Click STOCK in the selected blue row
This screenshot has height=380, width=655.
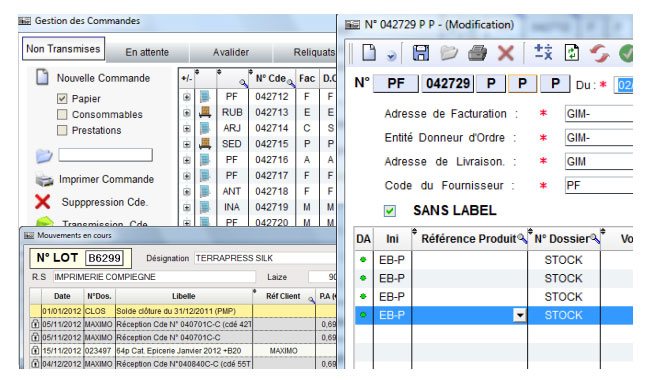coord(563,315)
